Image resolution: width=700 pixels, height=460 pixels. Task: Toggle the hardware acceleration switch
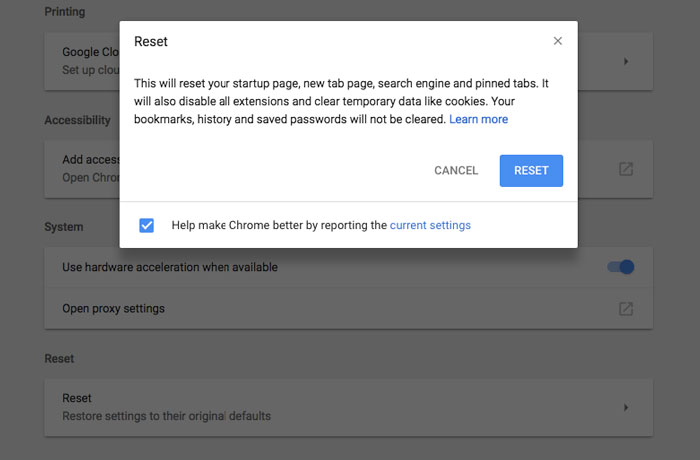point(621,267)
